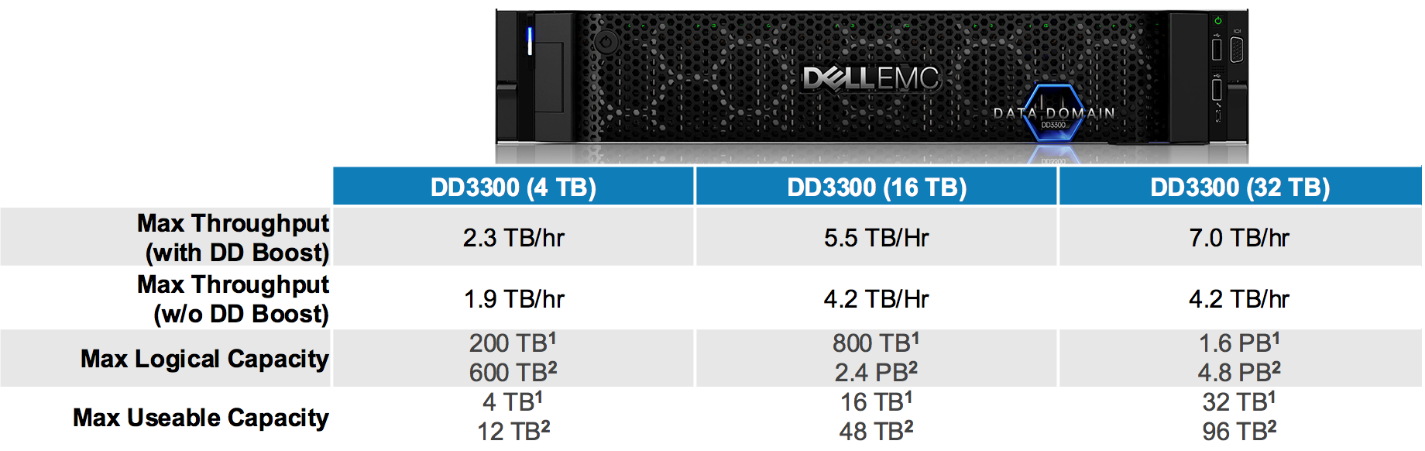The image size is (1425, 451).
Task: Click the Max Throughput (w/o DD Boost) row label
Action: [233, 299]
